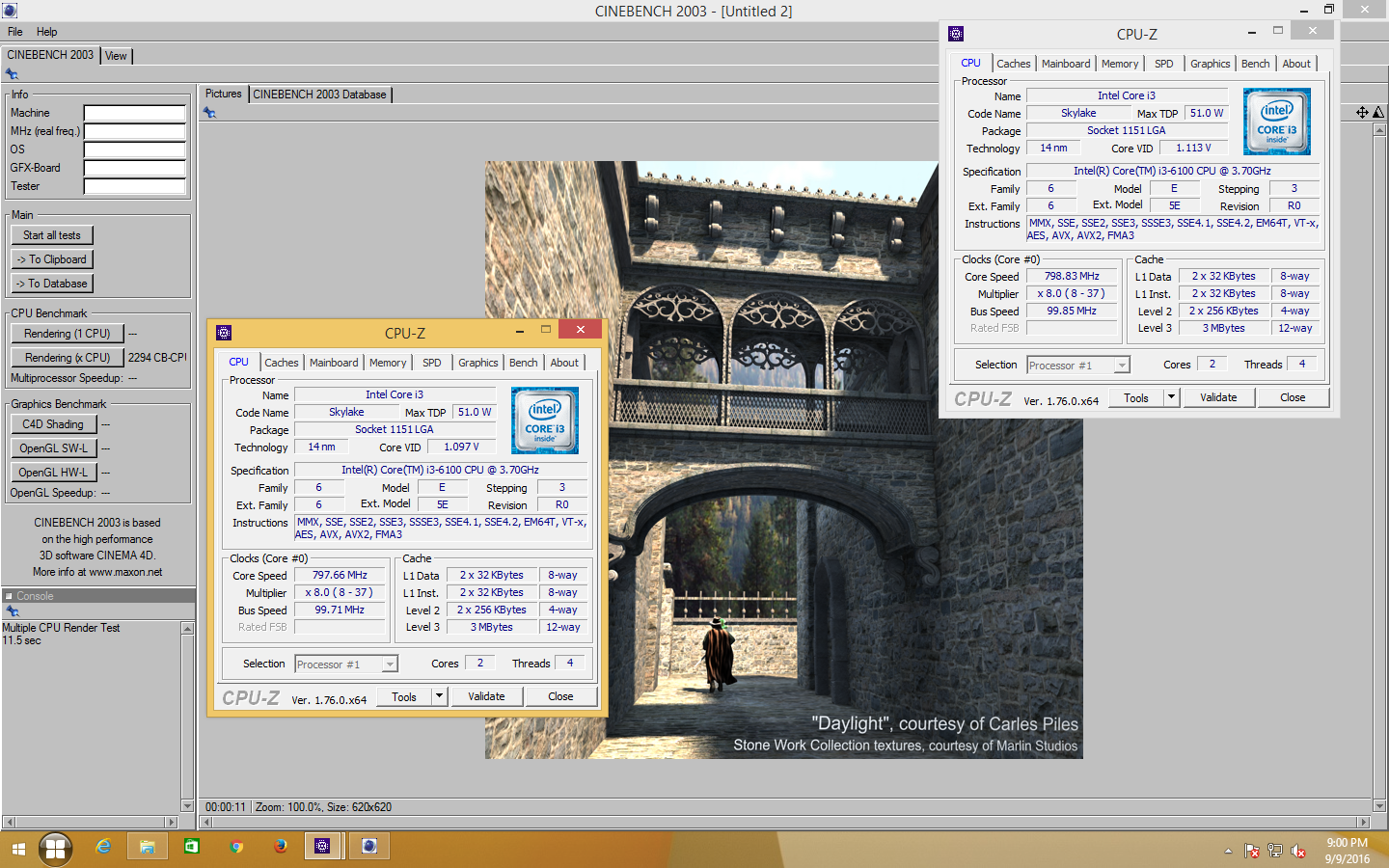Launch Internet Explorer from the taskbar
Screen dimensions: 1389x868
103,847
